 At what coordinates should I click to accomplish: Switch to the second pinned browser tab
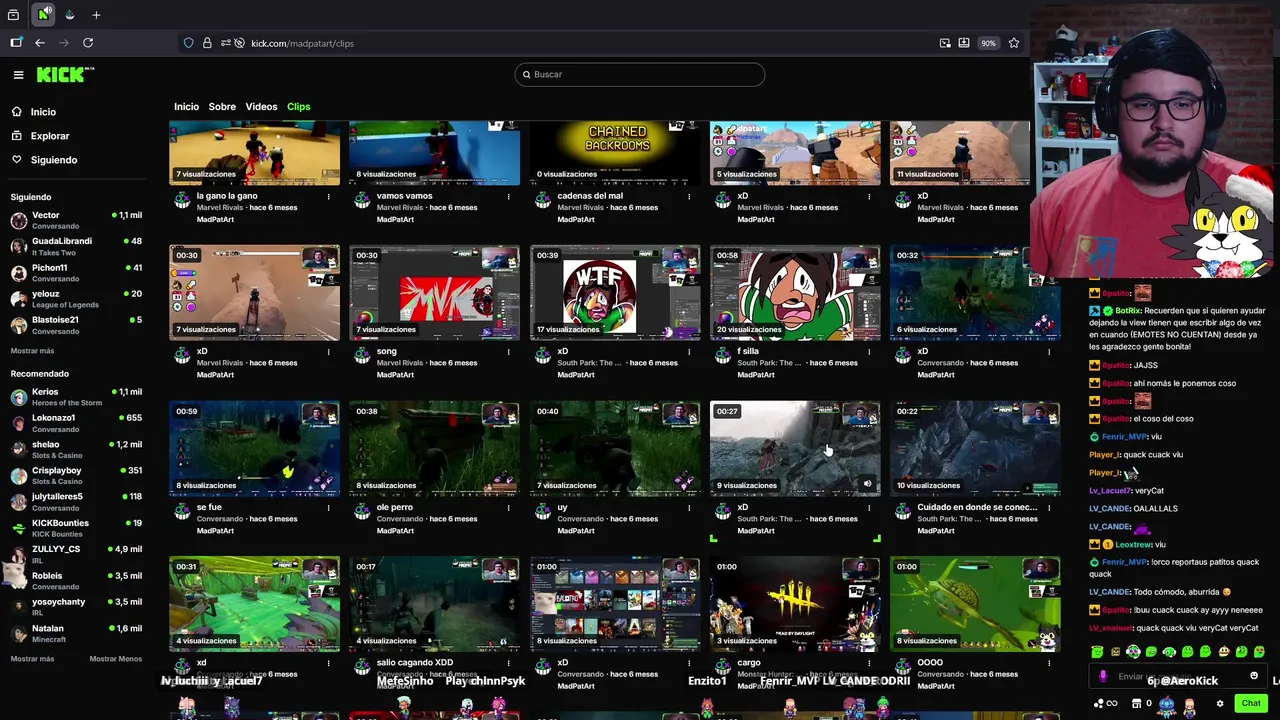click(x=69, y=15)
